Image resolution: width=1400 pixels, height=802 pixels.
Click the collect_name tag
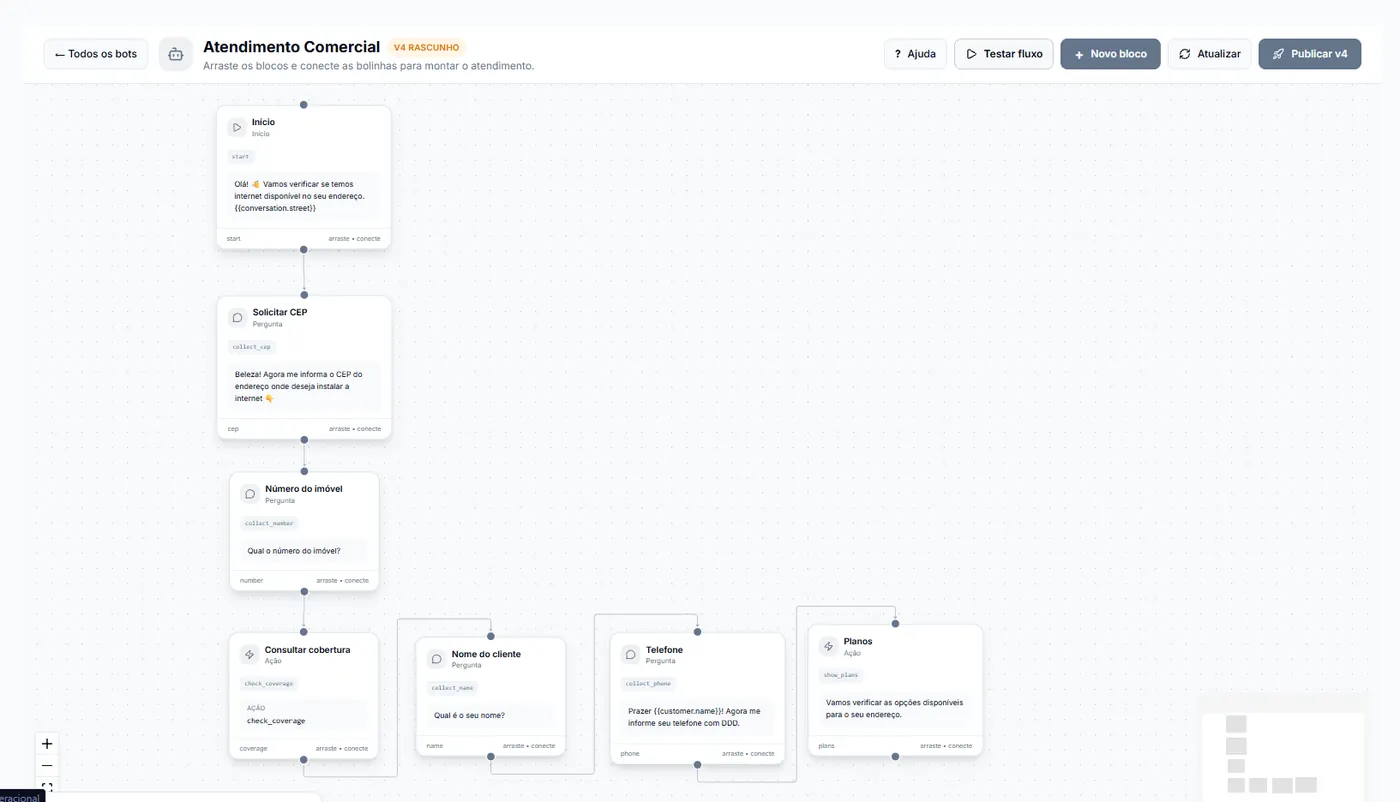pyautogui.click(x=452, y=688)
